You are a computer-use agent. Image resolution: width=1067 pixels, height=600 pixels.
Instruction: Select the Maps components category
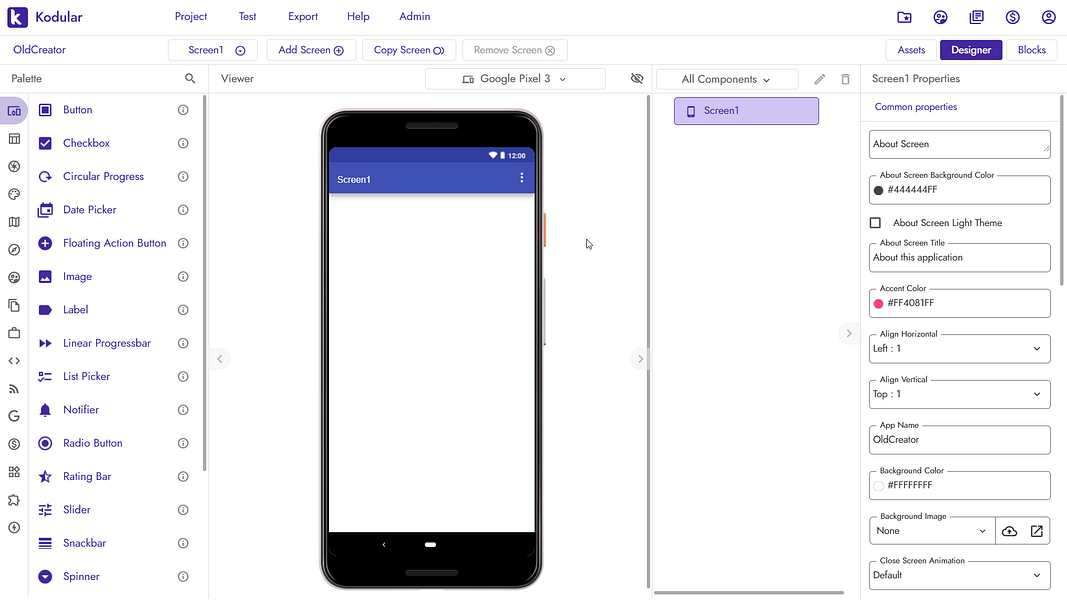pos(12,221)
